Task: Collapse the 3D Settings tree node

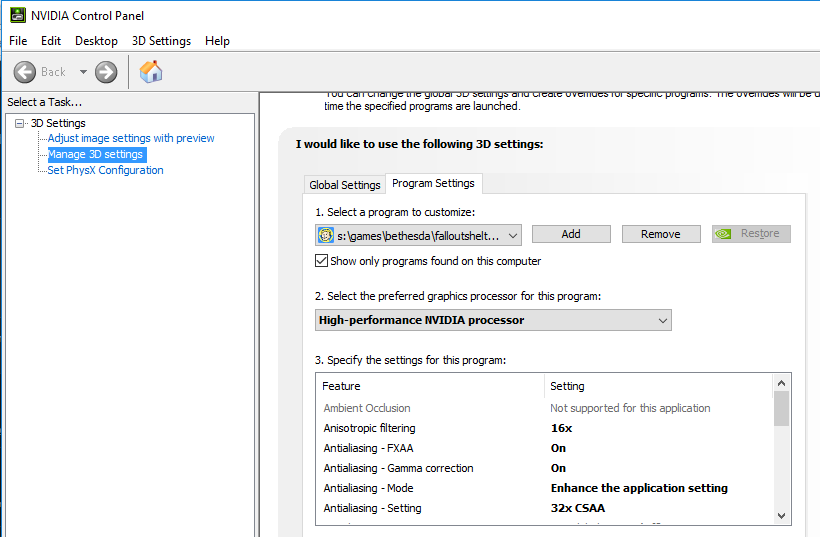Action: point(19,123)
